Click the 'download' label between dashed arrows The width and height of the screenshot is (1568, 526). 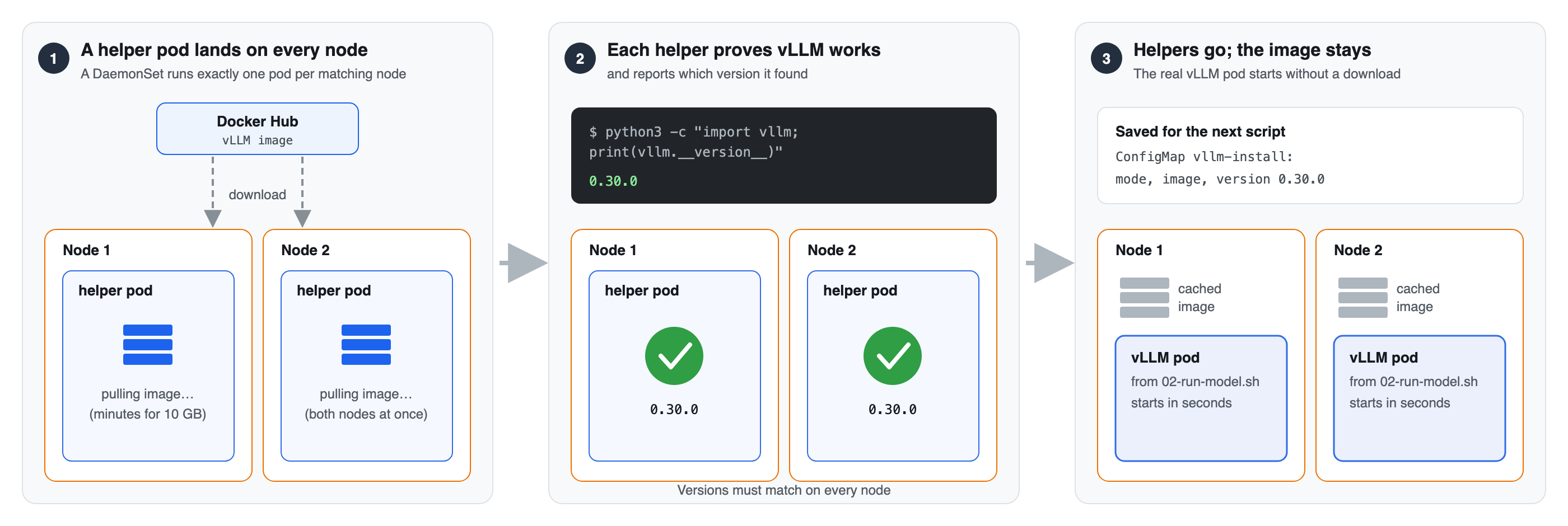click(257, 195)
